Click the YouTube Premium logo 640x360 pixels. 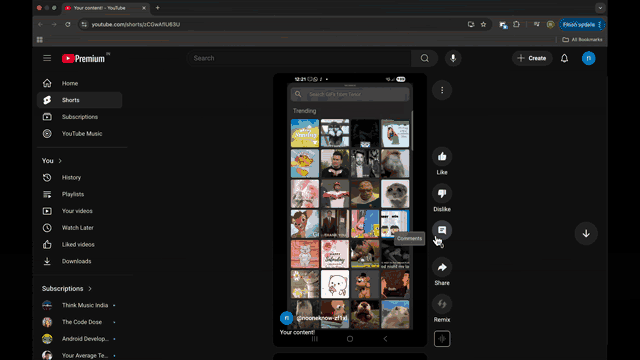click(83, 58)
